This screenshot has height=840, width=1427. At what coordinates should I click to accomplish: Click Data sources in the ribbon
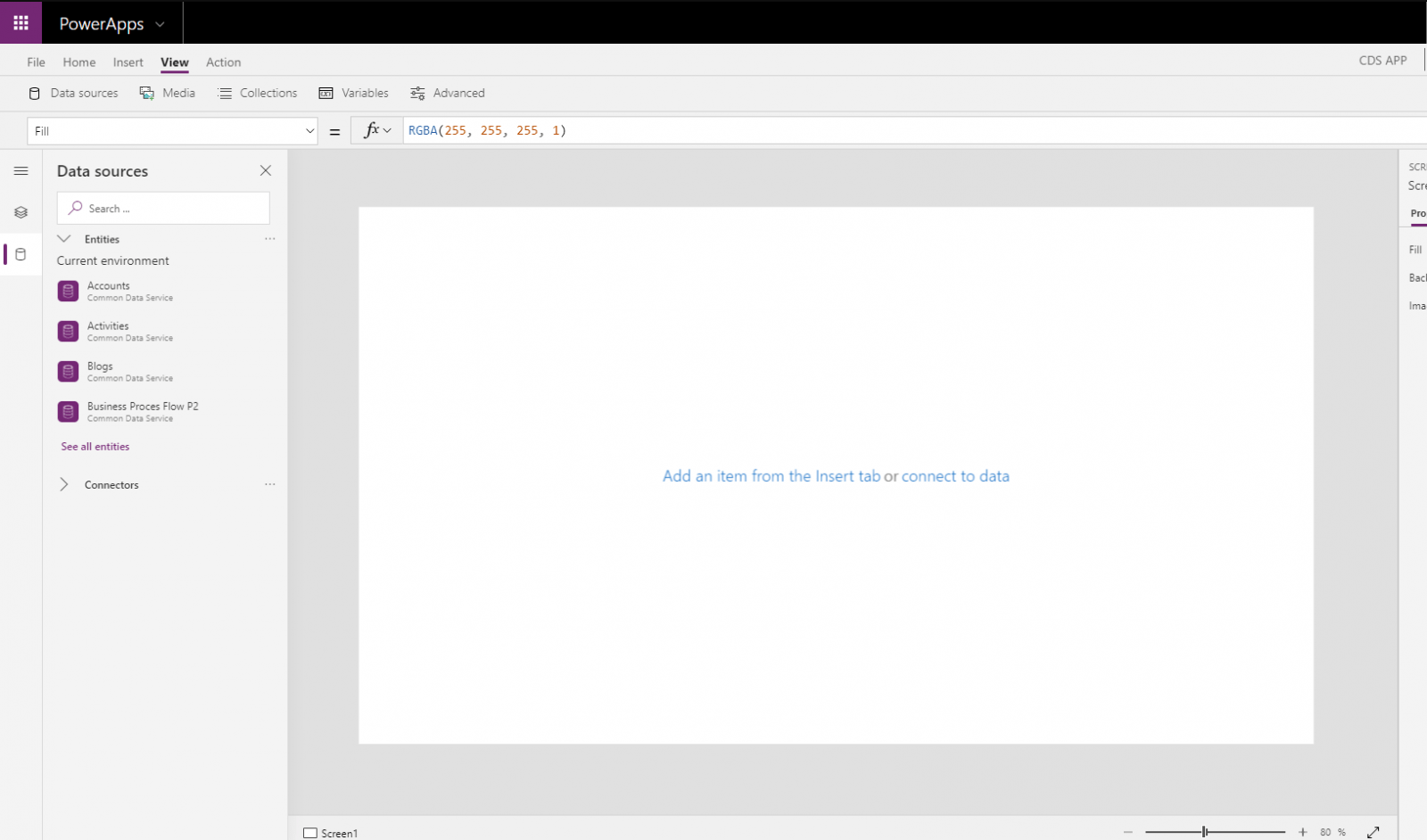73,93
